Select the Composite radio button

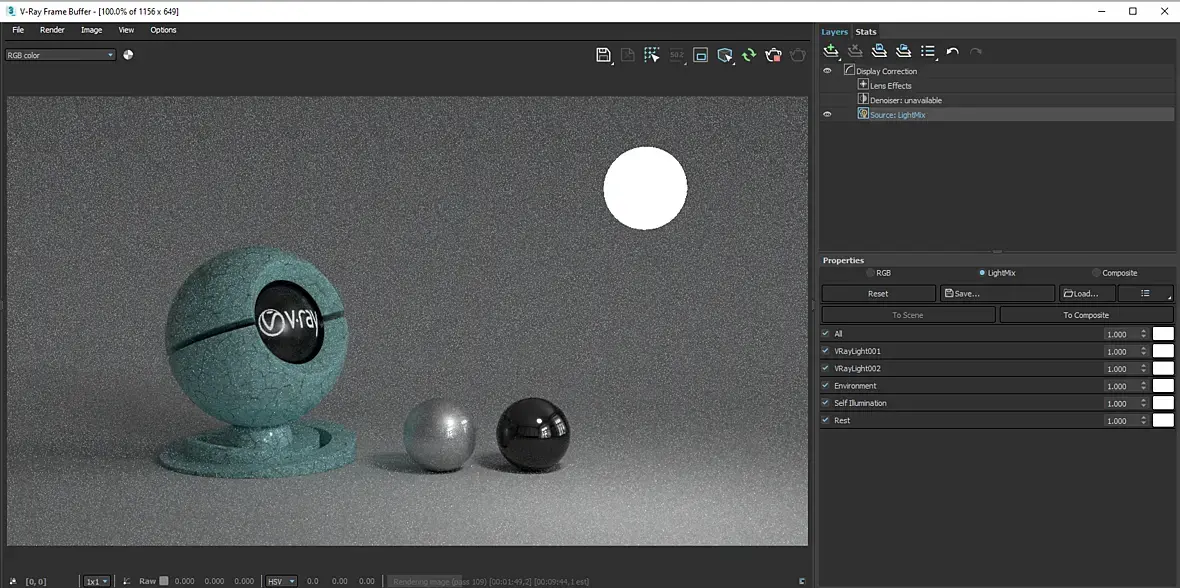[x=1096, y=273]
